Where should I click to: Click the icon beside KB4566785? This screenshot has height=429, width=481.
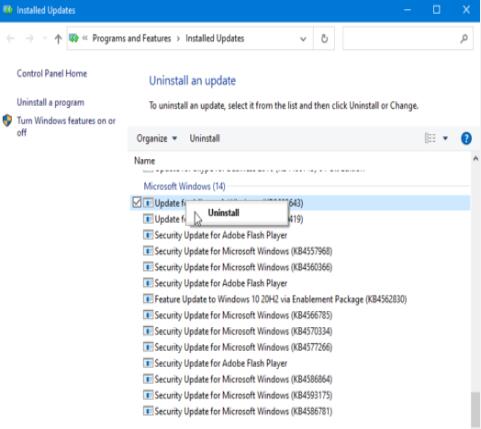click(148, 315)
